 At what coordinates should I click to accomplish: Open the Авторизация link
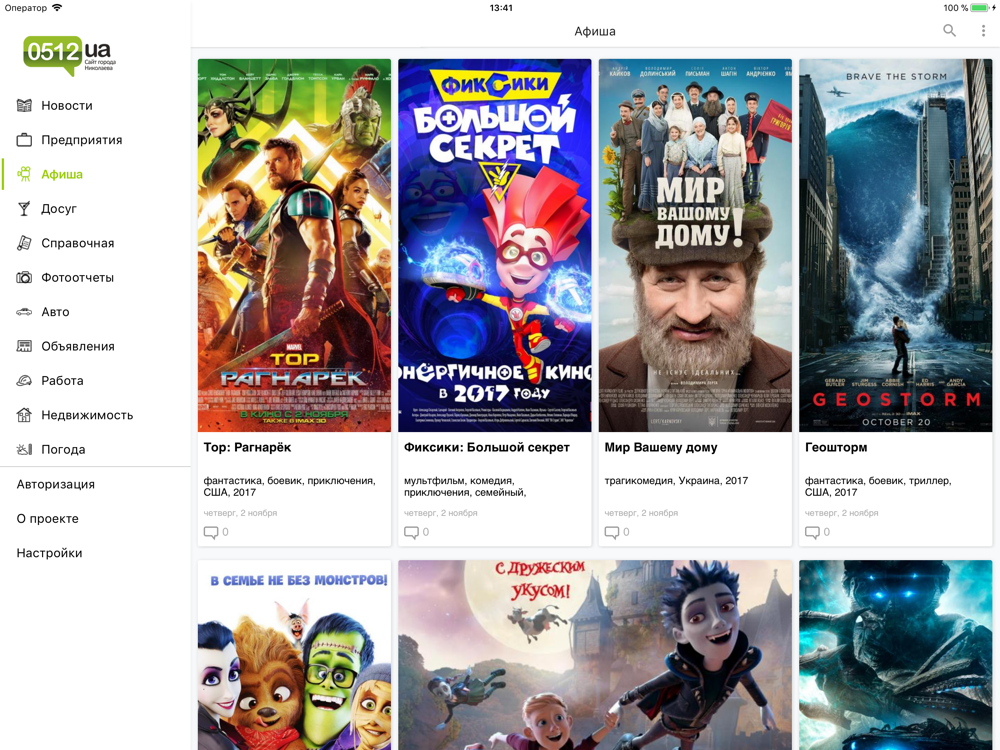[x=55, y=485]
